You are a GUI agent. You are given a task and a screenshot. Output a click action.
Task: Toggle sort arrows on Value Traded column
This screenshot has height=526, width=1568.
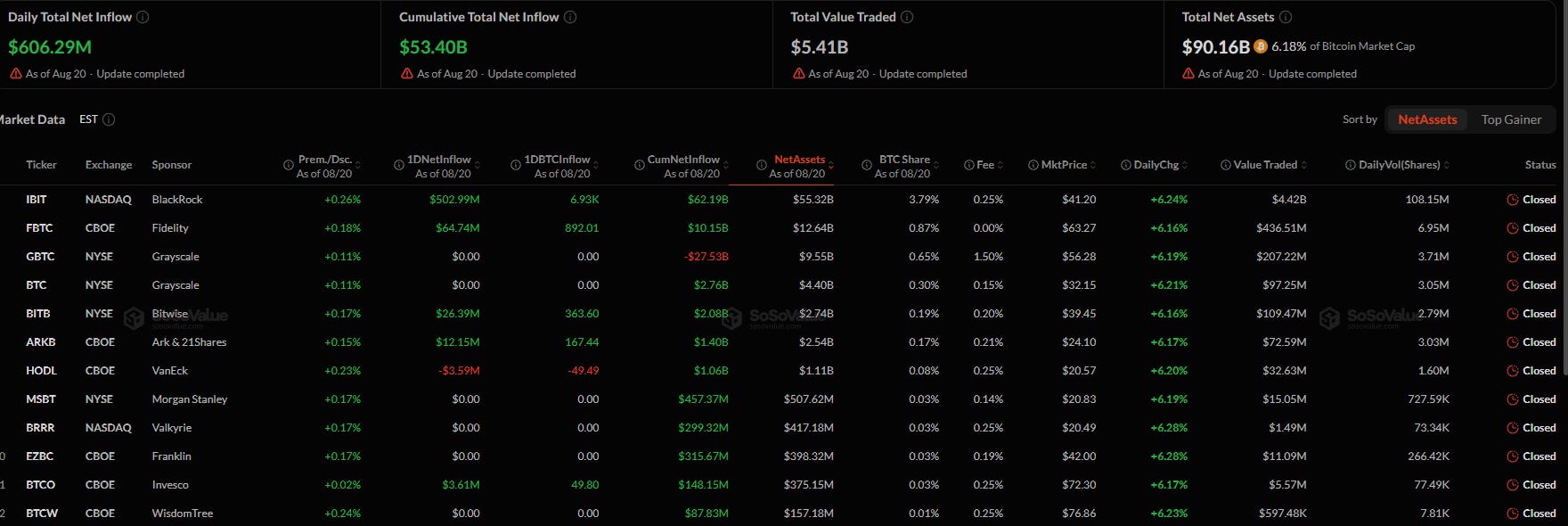1304,166
